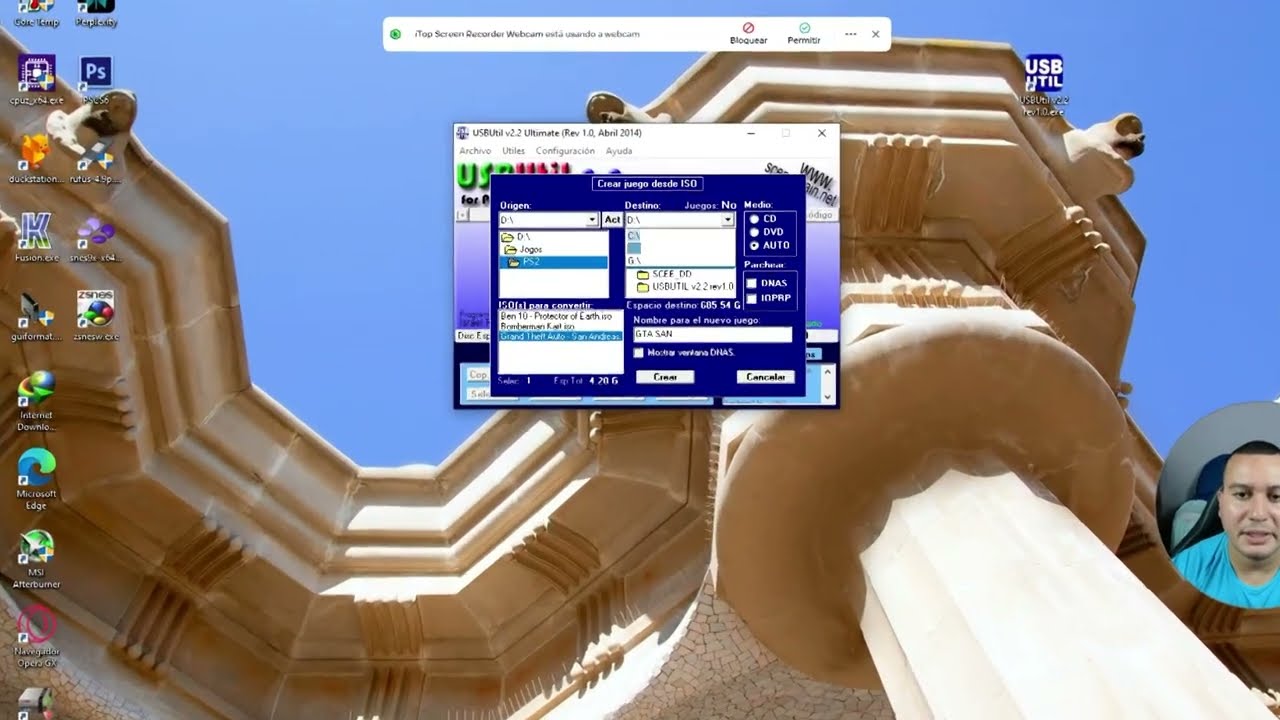Click scroll-down arrow in USBUtil main window

(827, 397)
